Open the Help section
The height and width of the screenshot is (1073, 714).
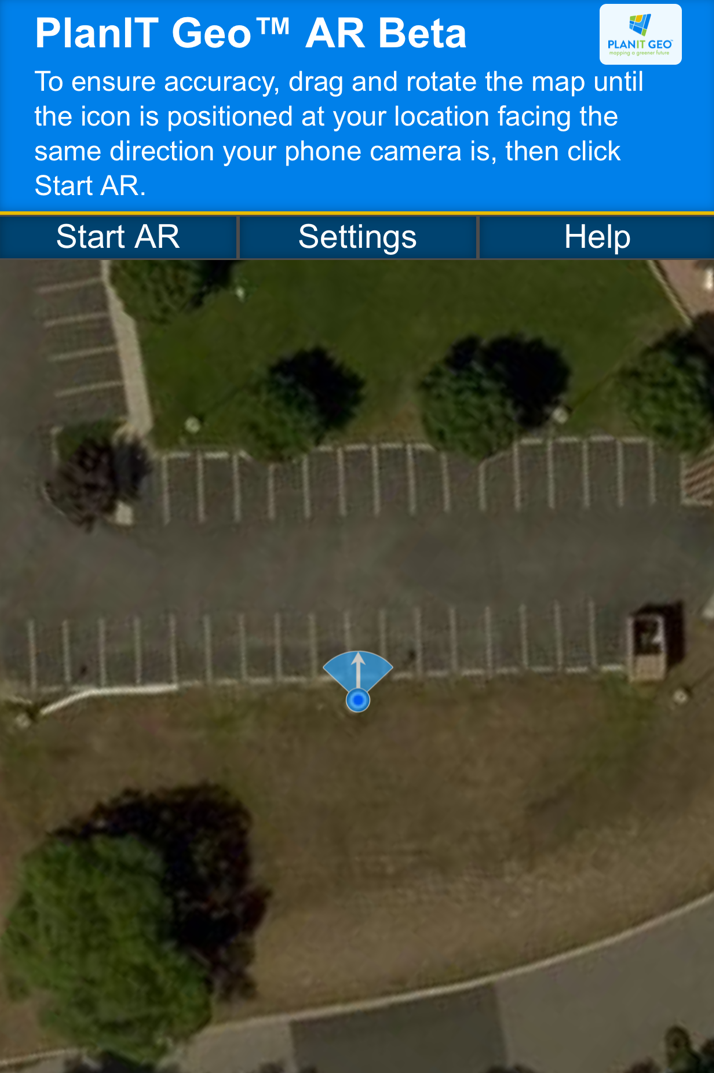597,237
